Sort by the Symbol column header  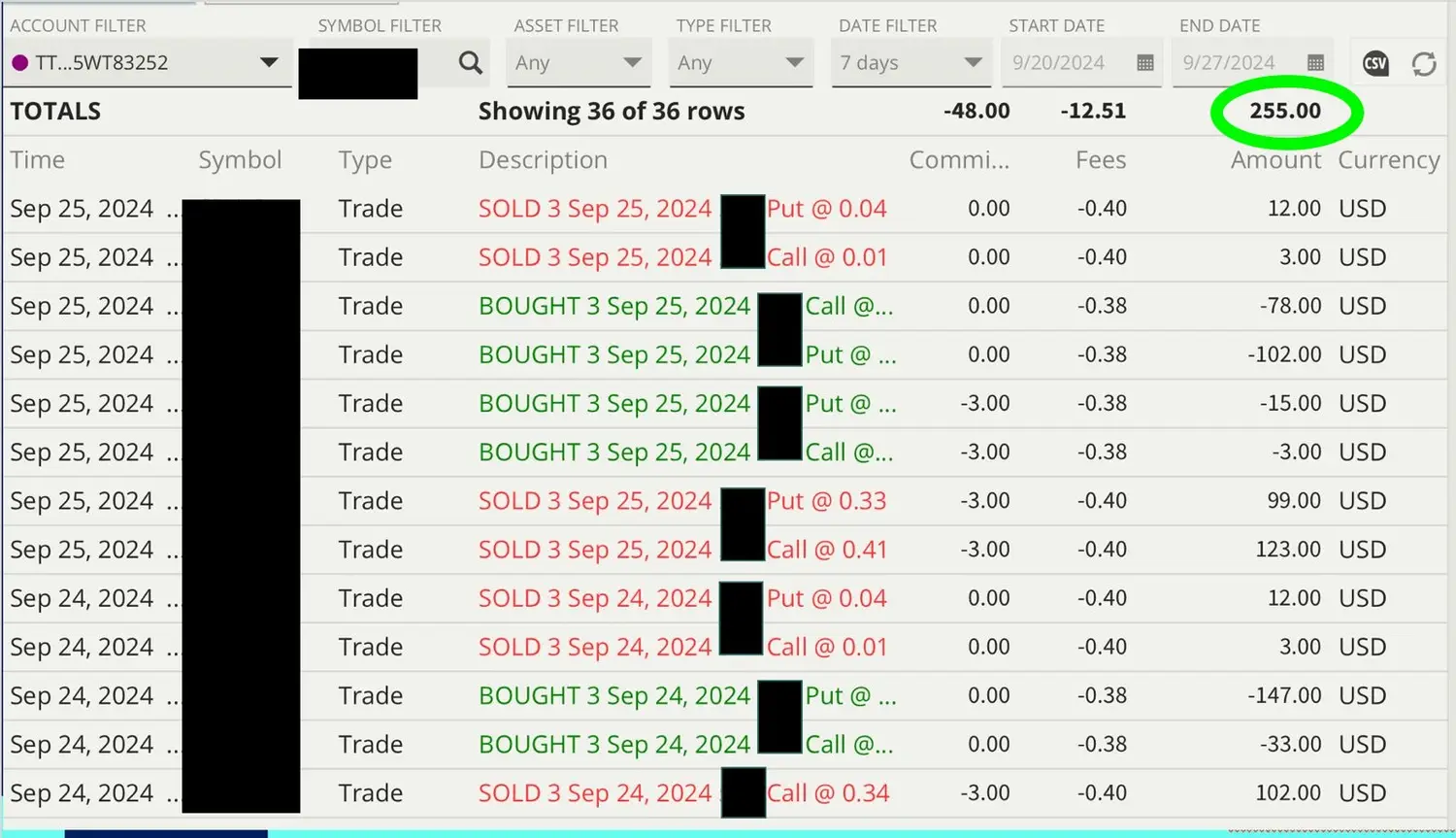[x=240, y=160]
